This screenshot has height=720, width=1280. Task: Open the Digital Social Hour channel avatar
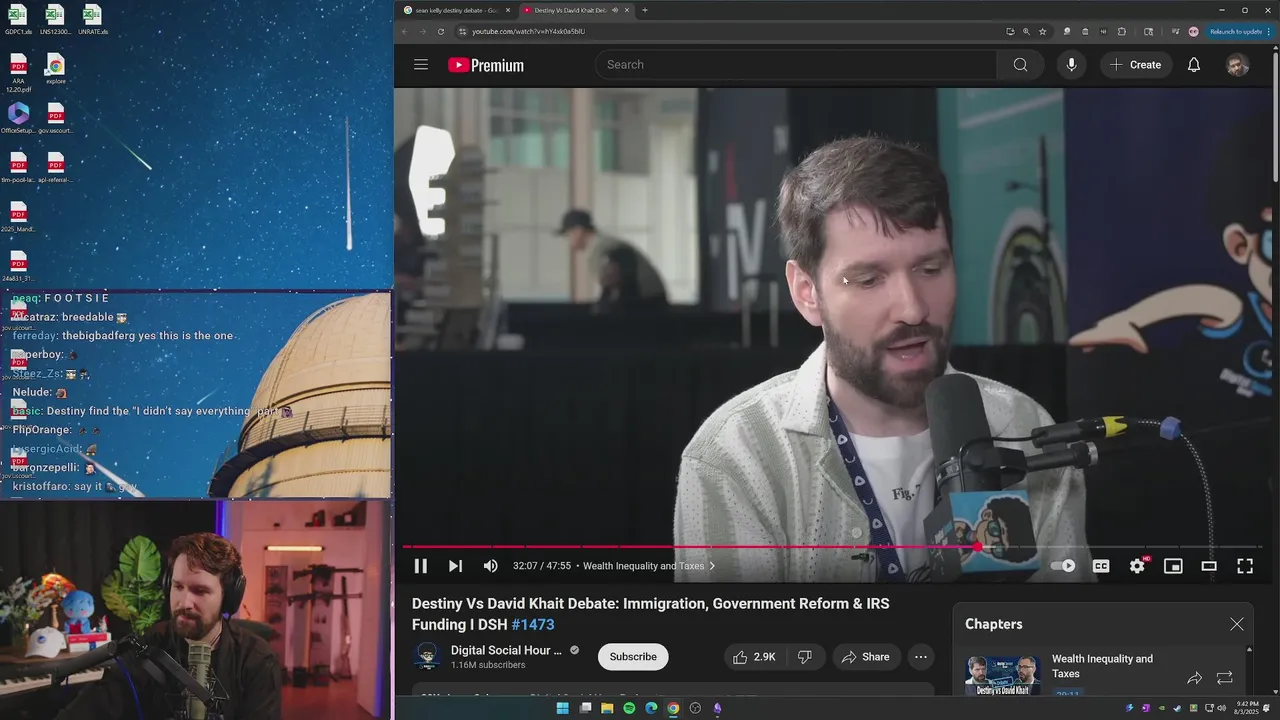(427, 656)
